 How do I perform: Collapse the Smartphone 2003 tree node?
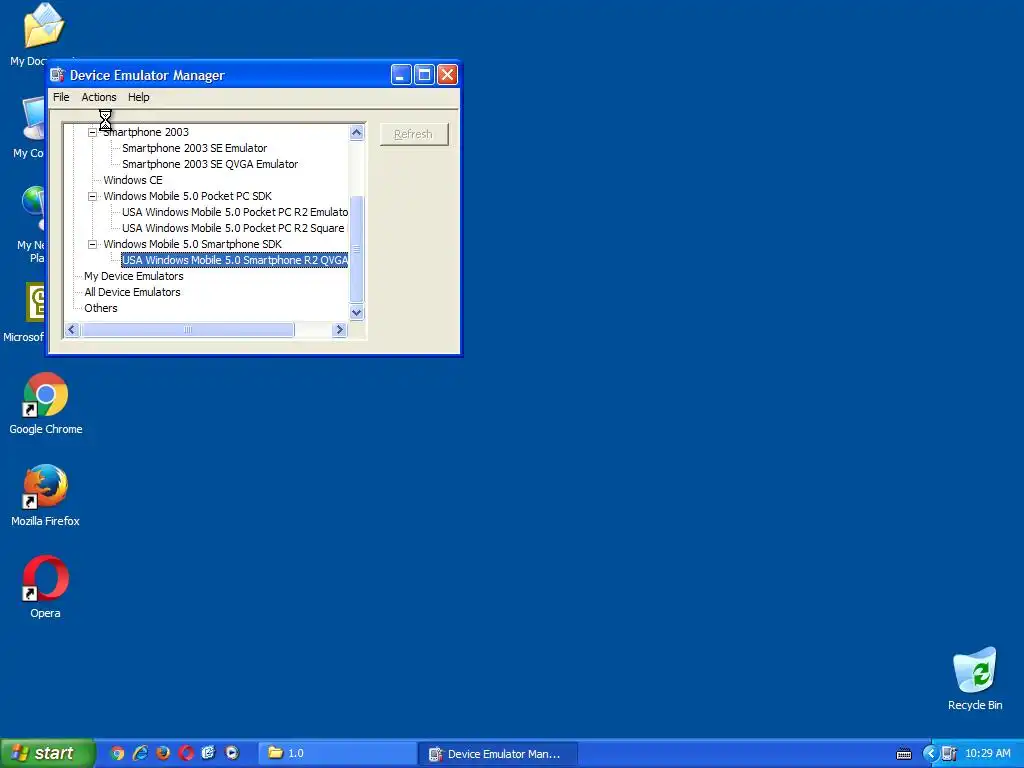92,132
